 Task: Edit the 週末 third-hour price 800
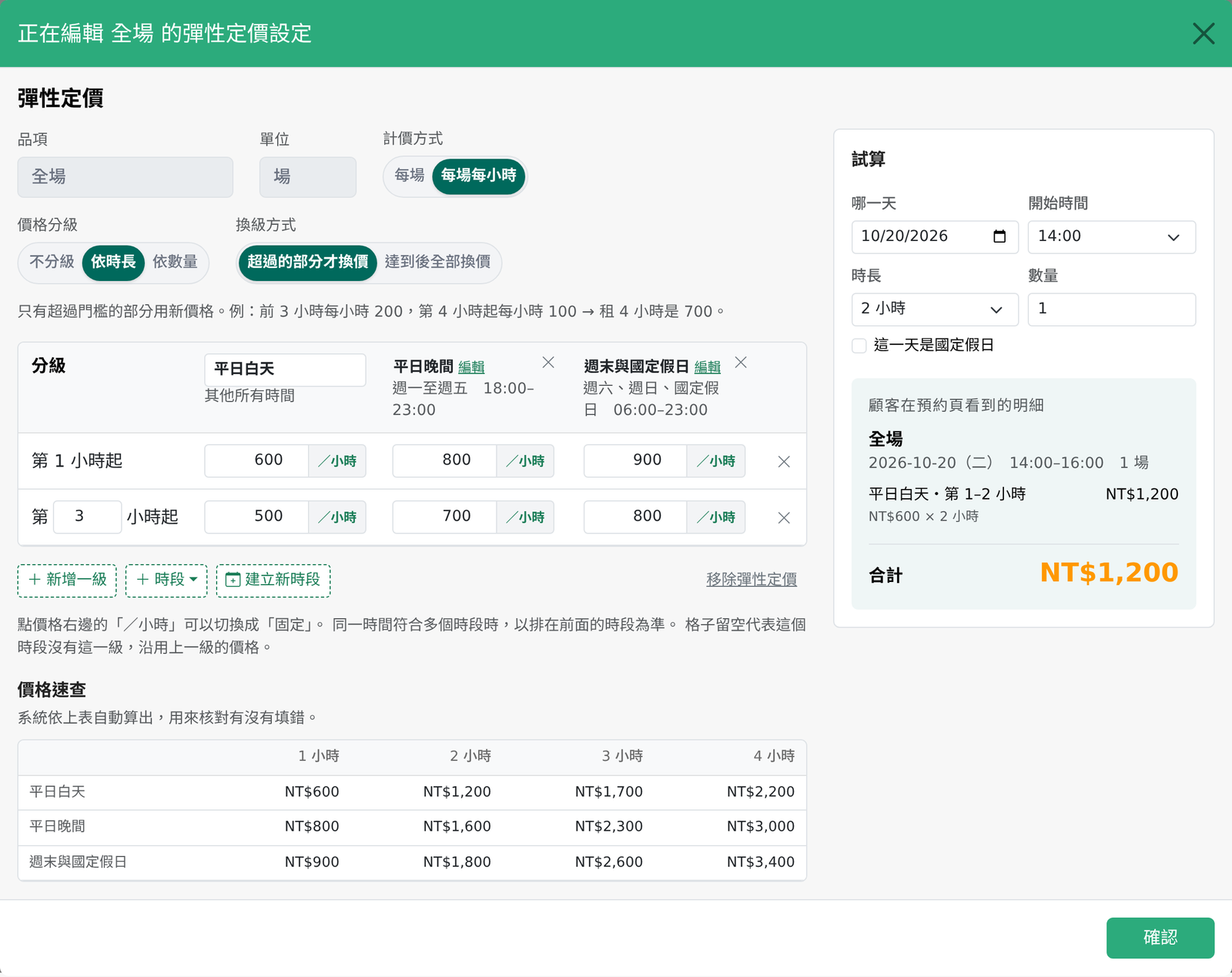[x=636, y=517]
